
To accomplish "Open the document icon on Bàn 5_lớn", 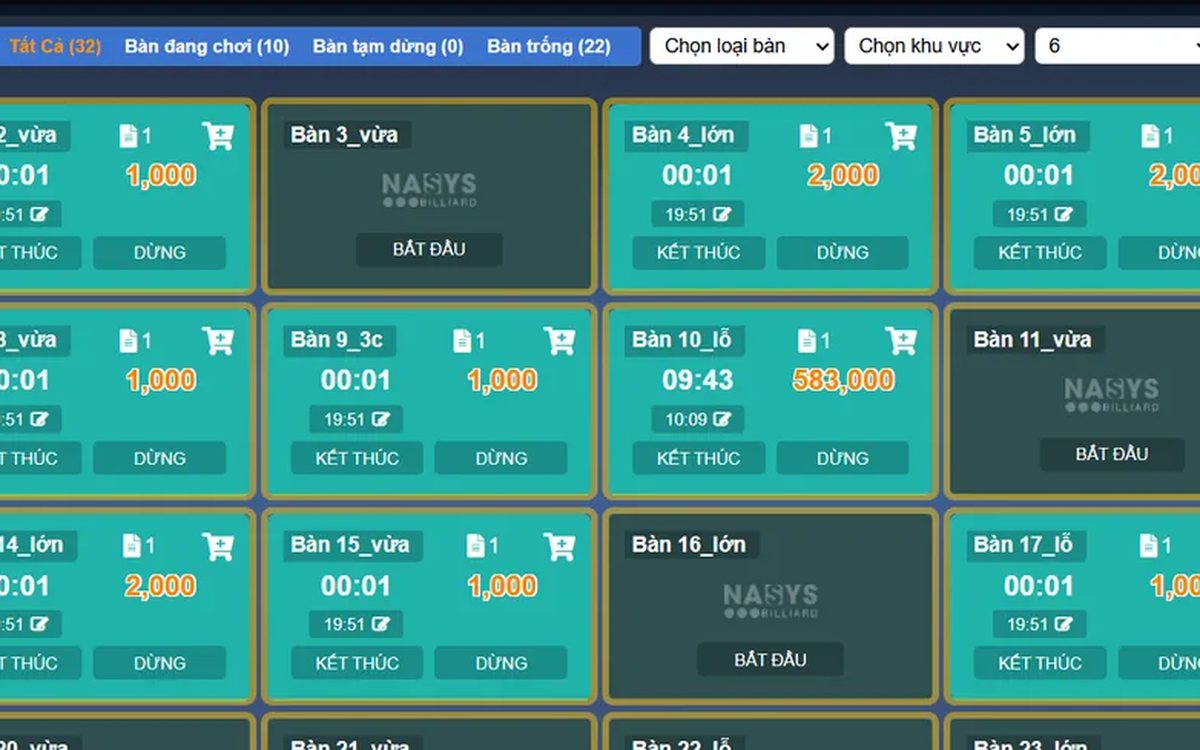I will (1150, 136).
